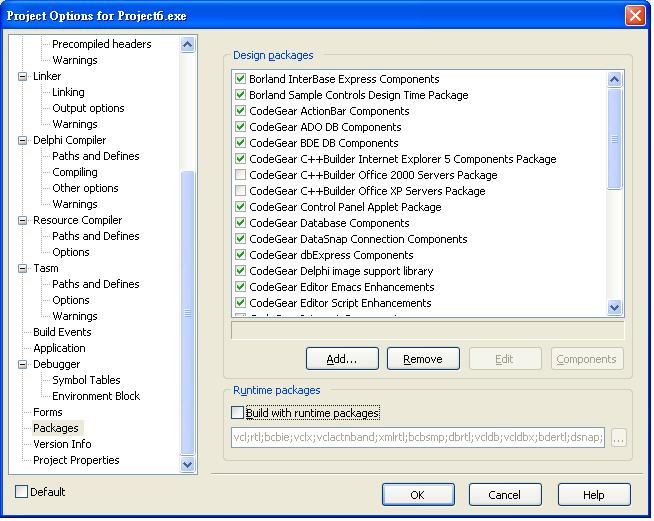Click the Cancel button
654x521 pixels.
(505, 494)
